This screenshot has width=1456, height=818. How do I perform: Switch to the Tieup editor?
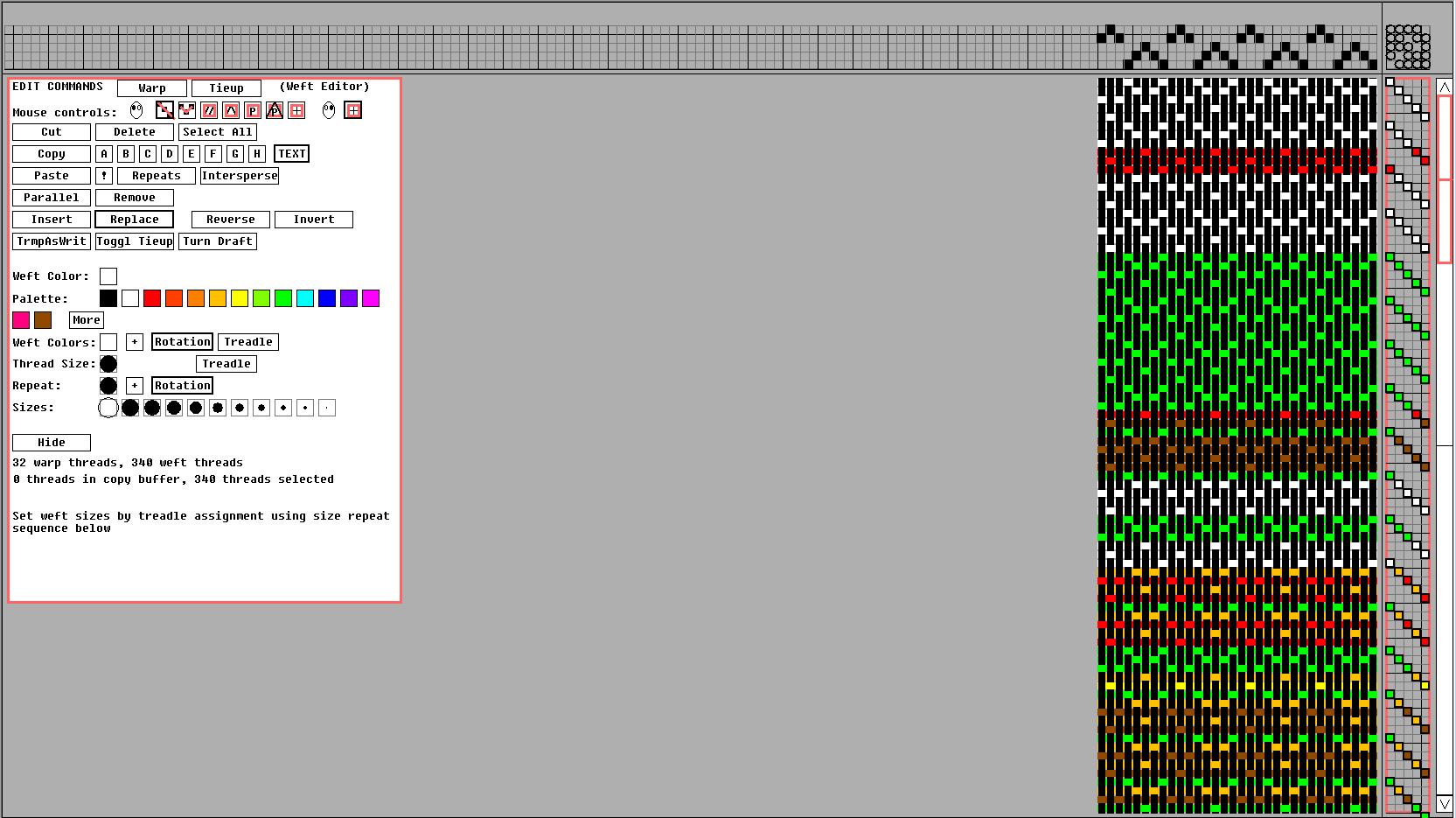(226, 88)
